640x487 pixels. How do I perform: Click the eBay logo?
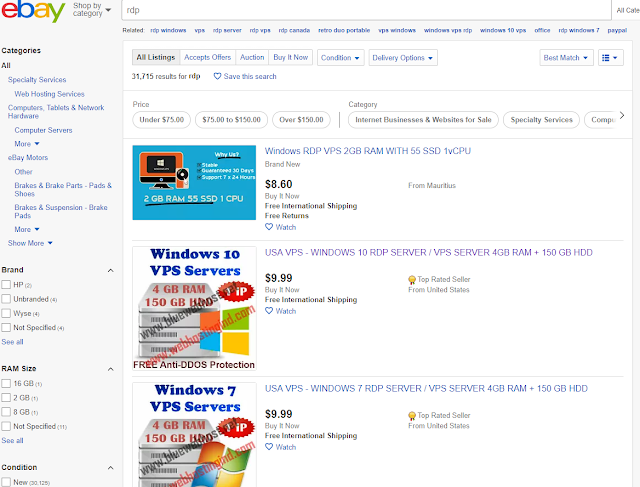[x=33, y=11]
